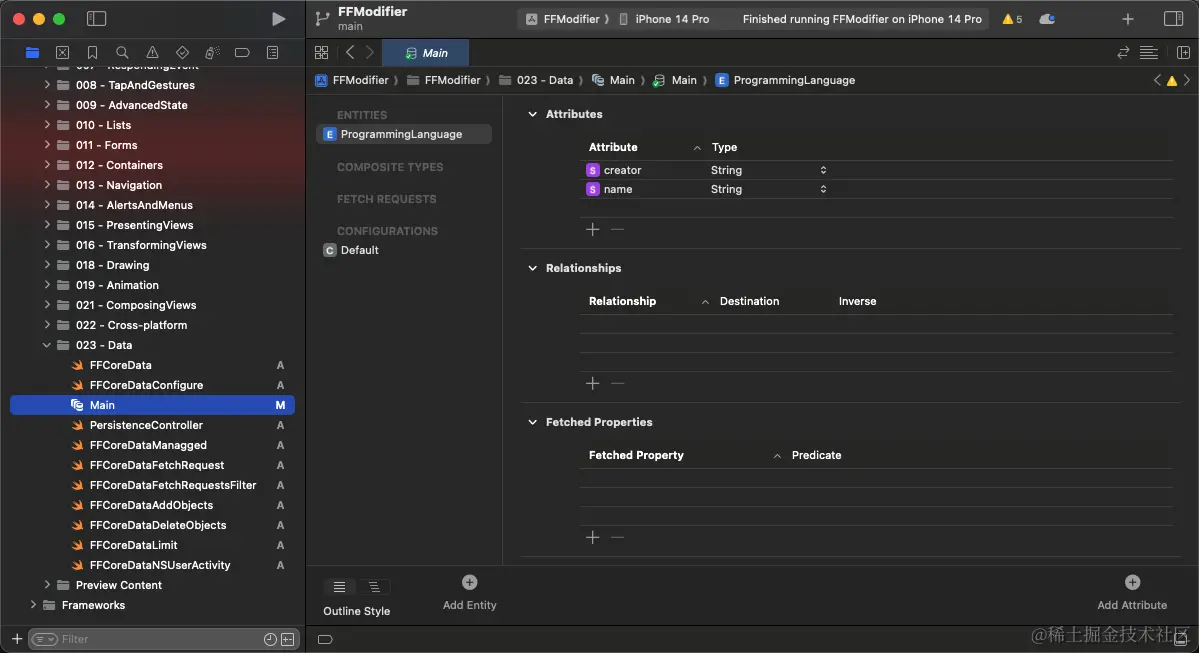This screenshot has height=653, width=1199.
Task: Select the Default configuration
Action: [x=351, y=250]
